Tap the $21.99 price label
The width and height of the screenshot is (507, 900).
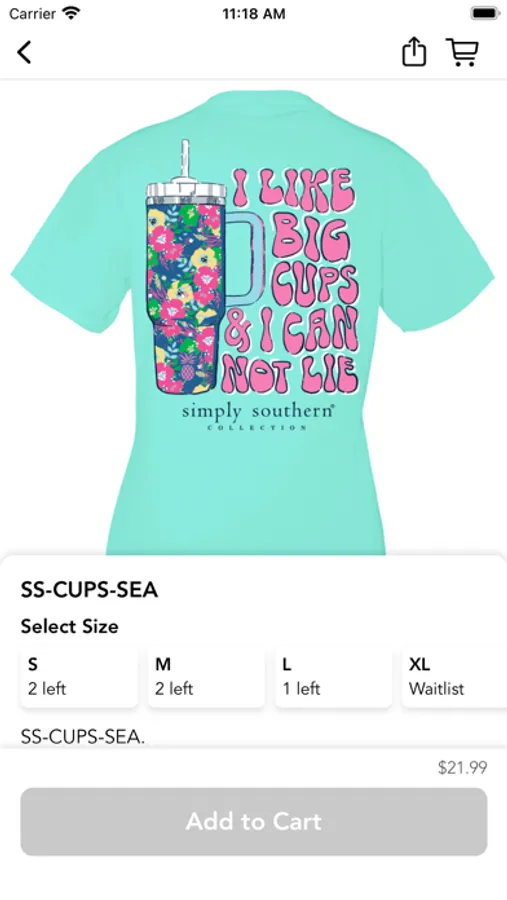pos(462,767)
